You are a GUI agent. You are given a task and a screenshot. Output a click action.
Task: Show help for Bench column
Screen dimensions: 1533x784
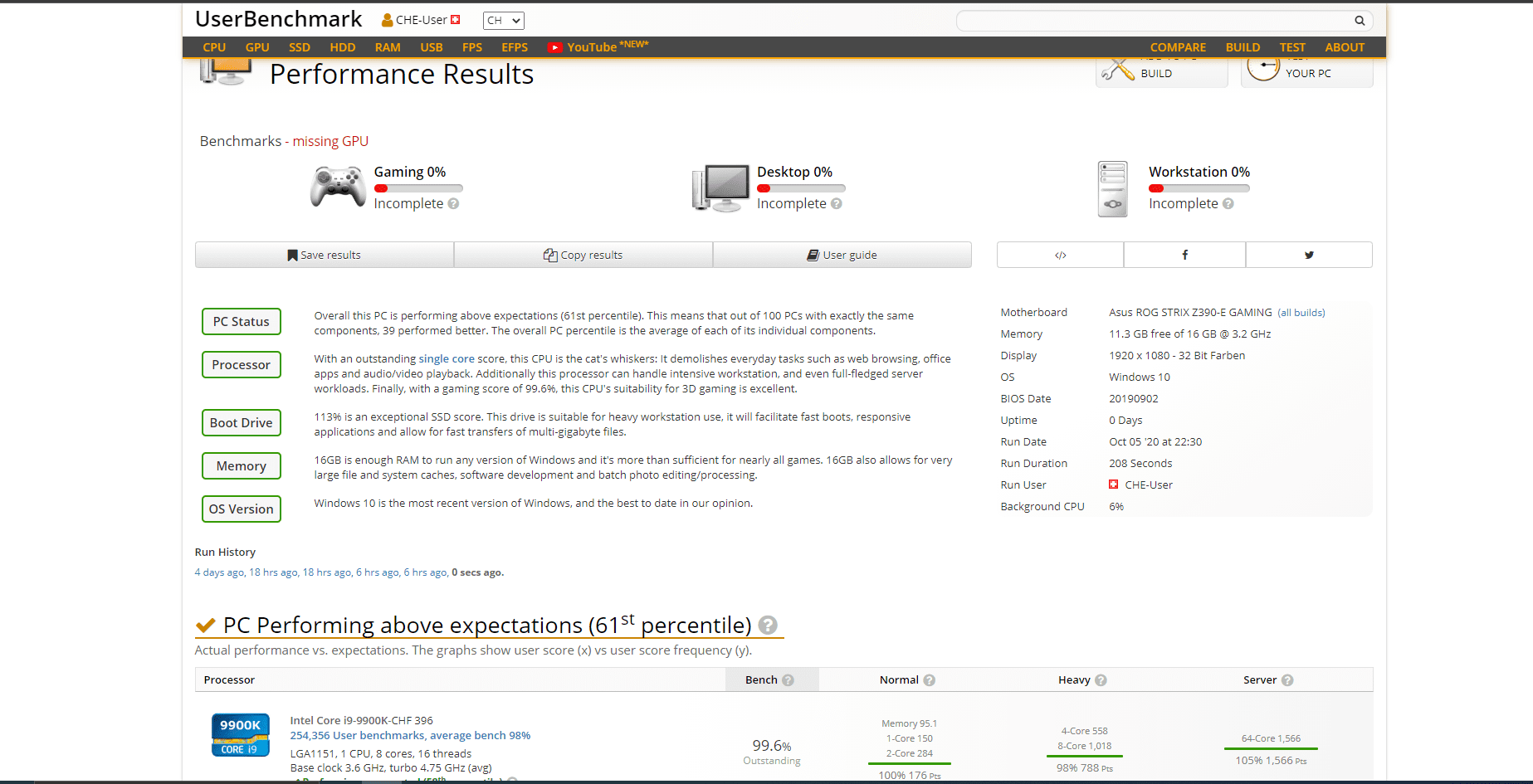tap(788, 680)
